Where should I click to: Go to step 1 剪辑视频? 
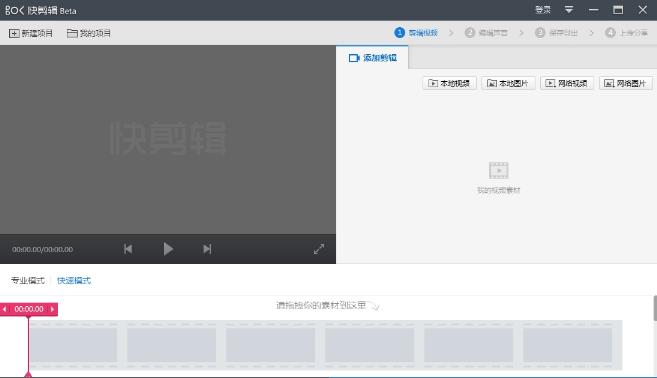click(416, 33)
